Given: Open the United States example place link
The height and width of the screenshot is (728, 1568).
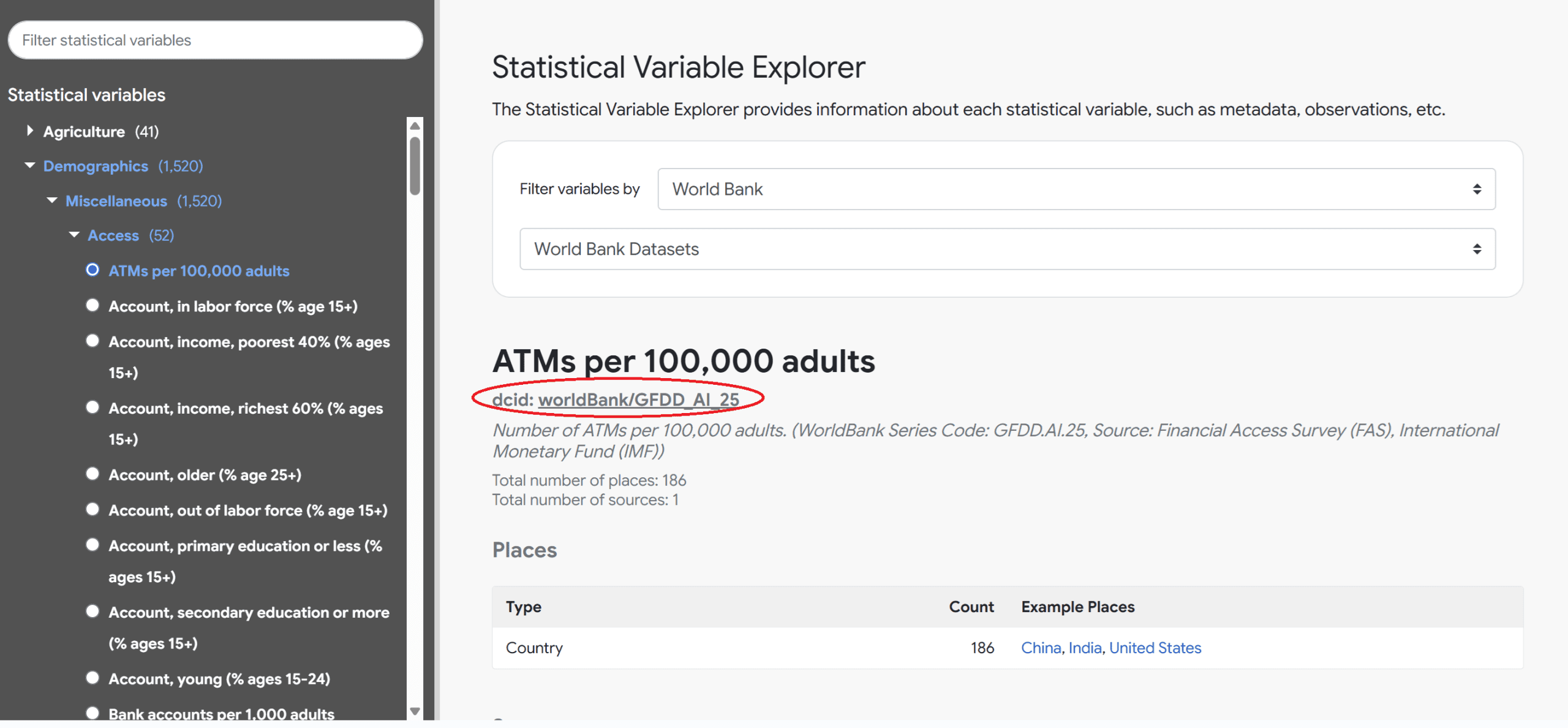Looking at the screenshot, I should (1155, 648).
